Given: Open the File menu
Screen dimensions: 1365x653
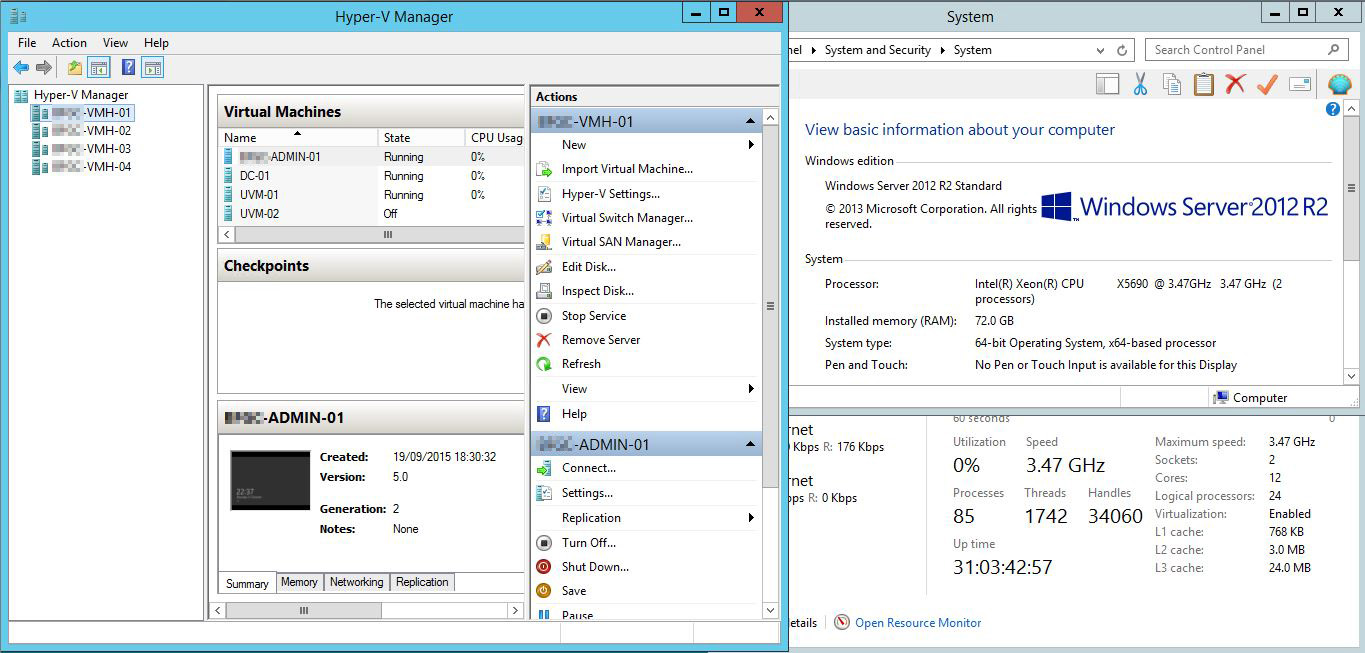Looking at the screenshot, I should [27, 43].
